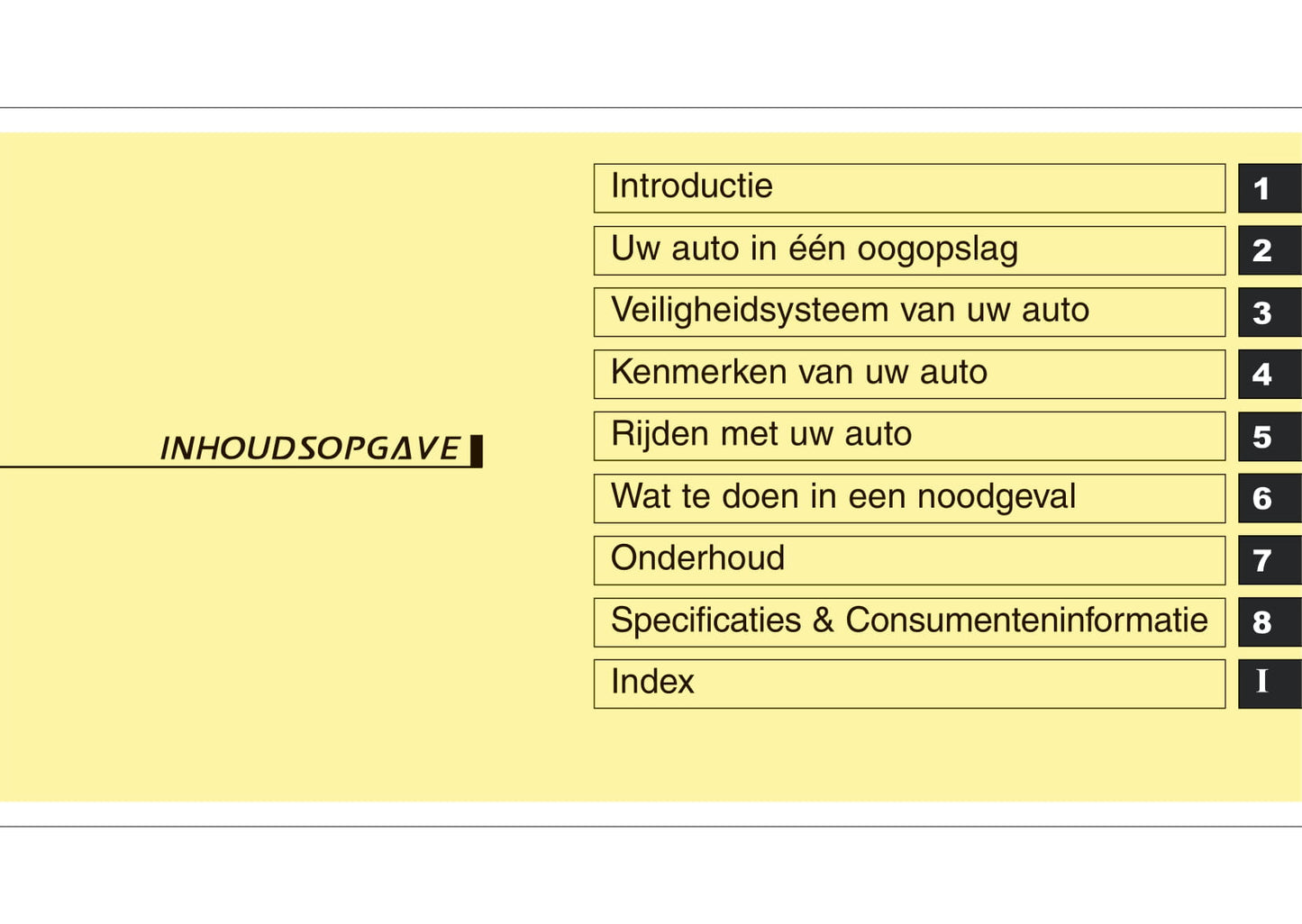
Task: Select the black tab numbered 2
Action: click(1269, 250)
